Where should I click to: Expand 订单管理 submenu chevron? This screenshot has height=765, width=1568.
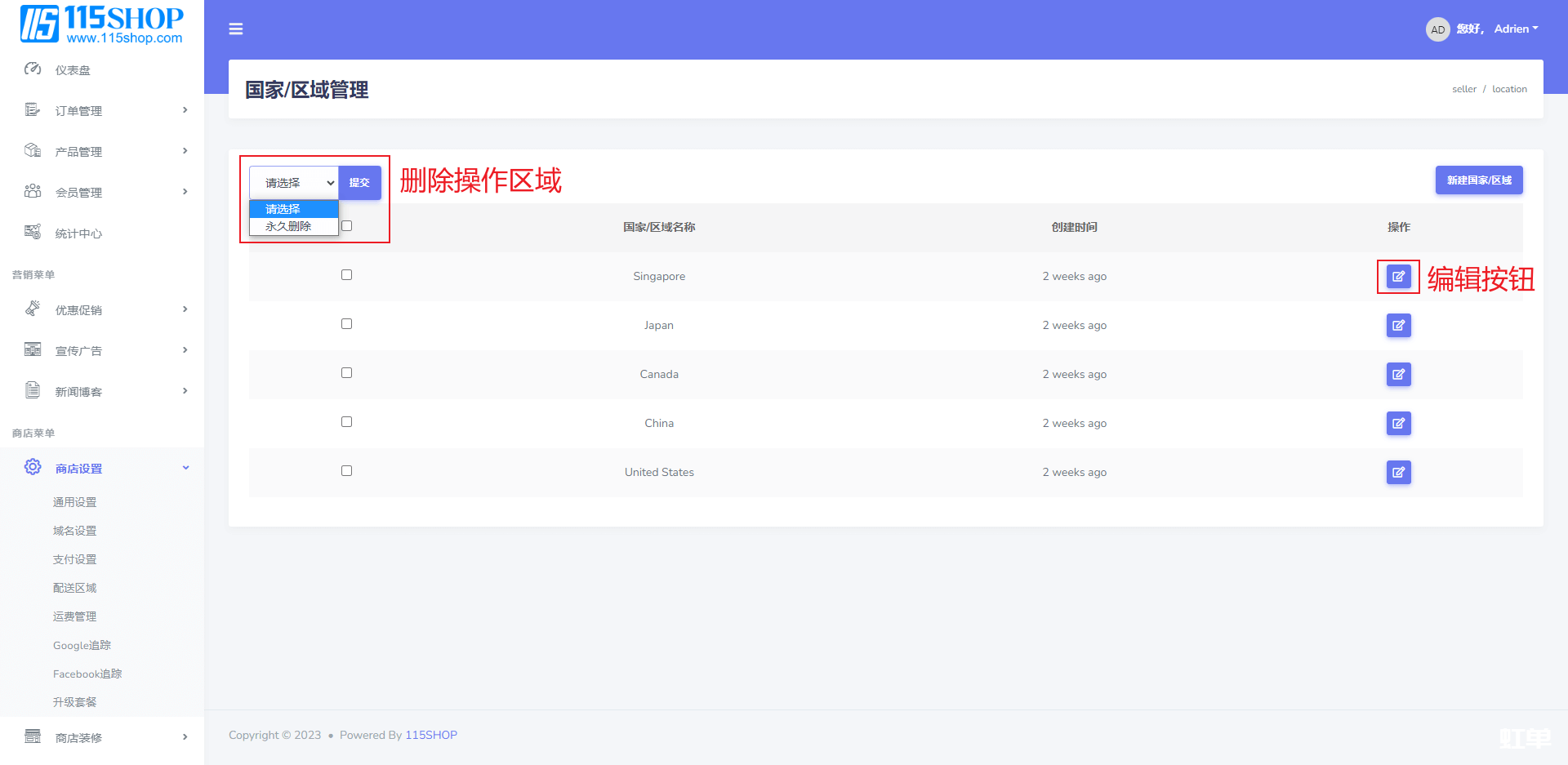pos(185,110)
